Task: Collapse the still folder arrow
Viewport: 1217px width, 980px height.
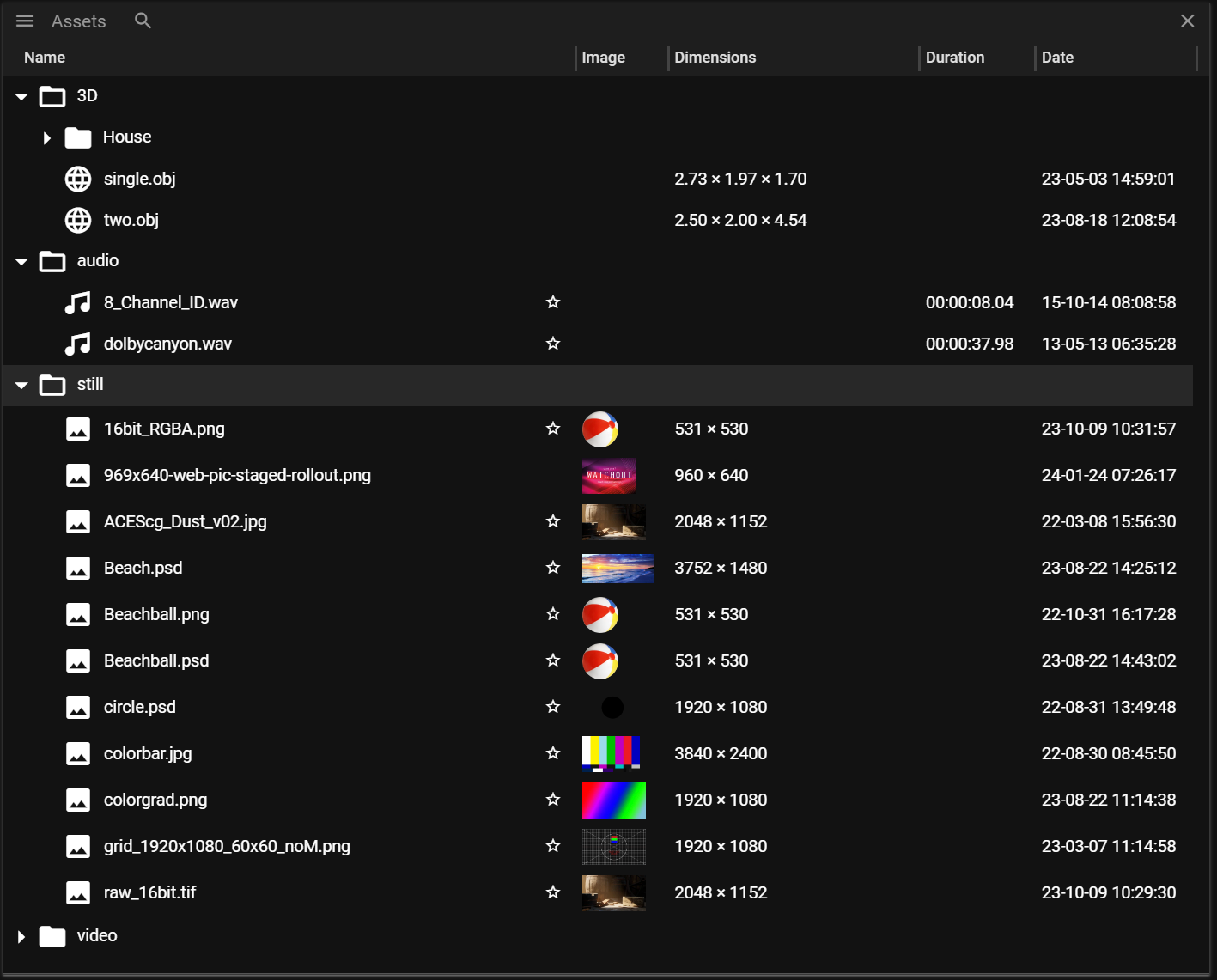Action: 21,386
